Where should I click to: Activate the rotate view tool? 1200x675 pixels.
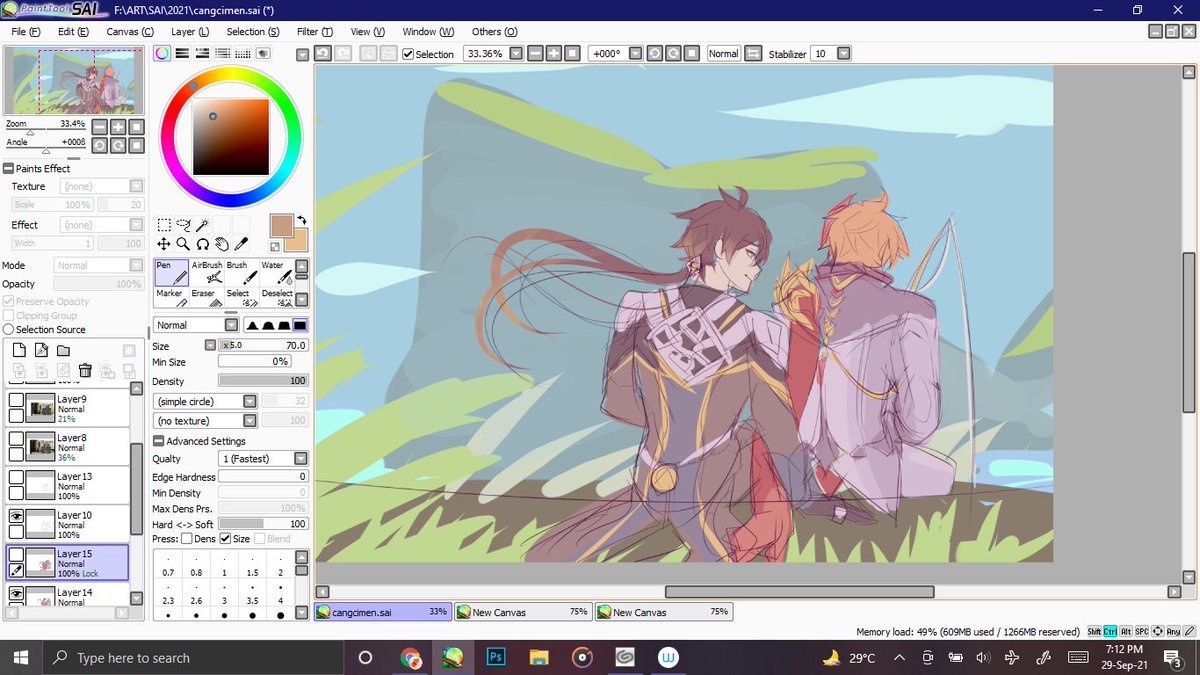[x=202, y=244]
